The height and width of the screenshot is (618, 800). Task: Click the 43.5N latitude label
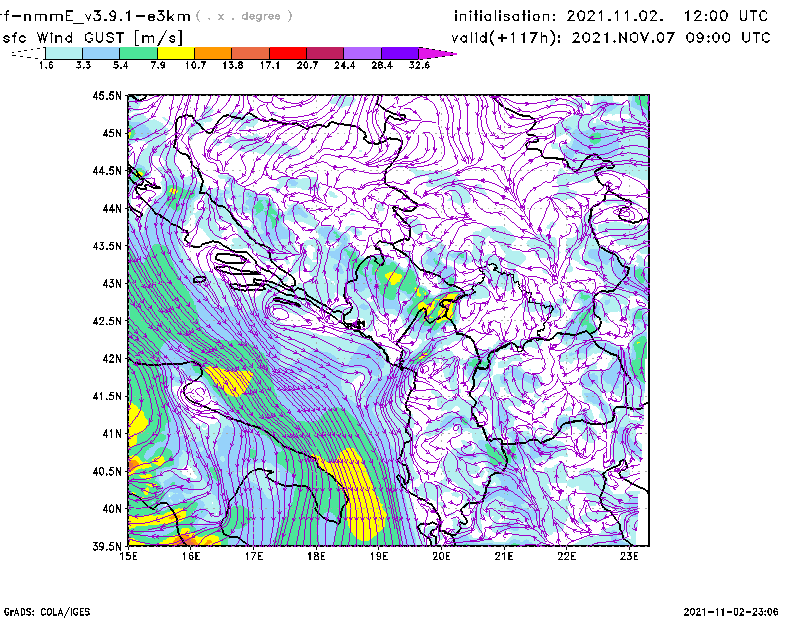[x=107, y=246]
